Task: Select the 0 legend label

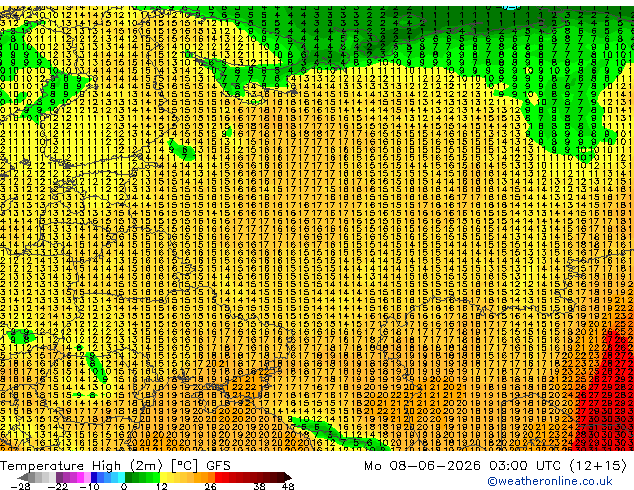Action: (x=124, y=486)
